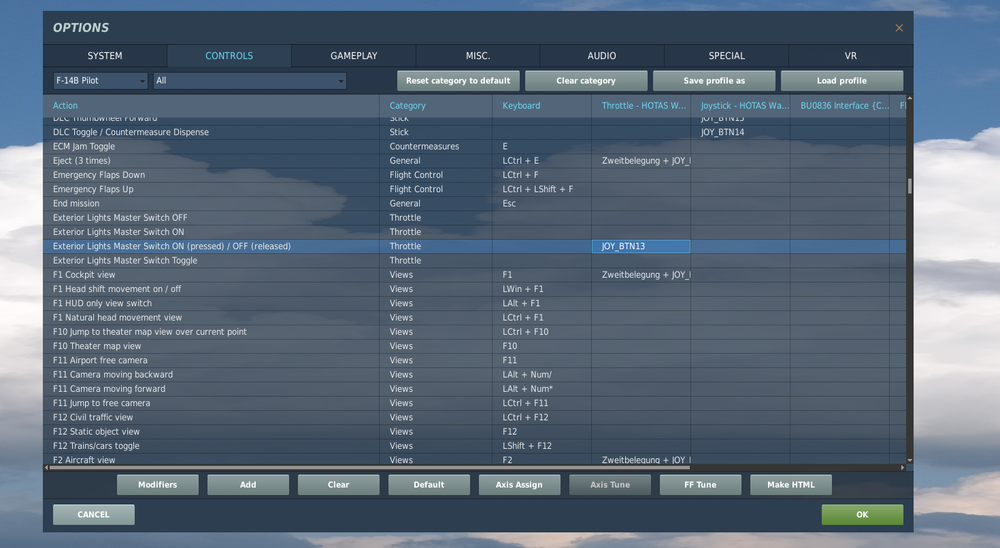Select F12 Trains/cars toggle row
The image size is (1000, 548).
[474, 446]
